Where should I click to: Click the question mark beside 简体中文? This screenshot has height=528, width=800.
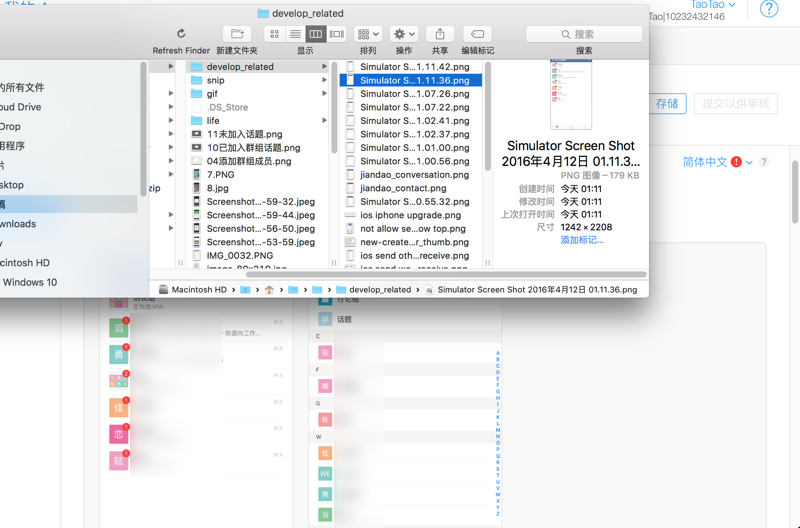pos(764,162)
